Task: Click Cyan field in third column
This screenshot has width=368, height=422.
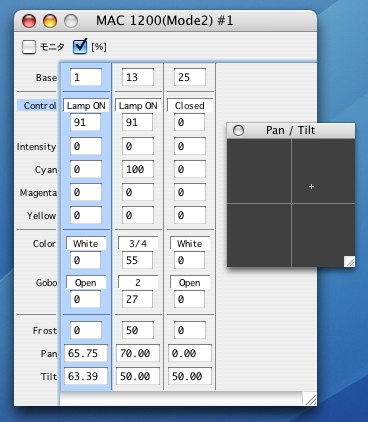Action: [x=190, y=169]
